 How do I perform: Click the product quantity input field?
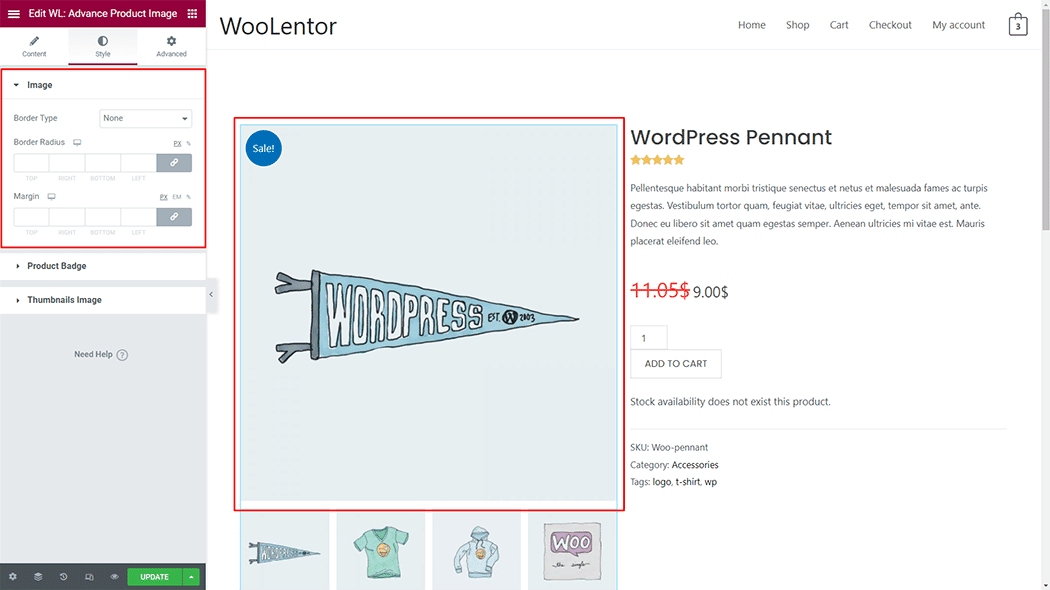648,338
